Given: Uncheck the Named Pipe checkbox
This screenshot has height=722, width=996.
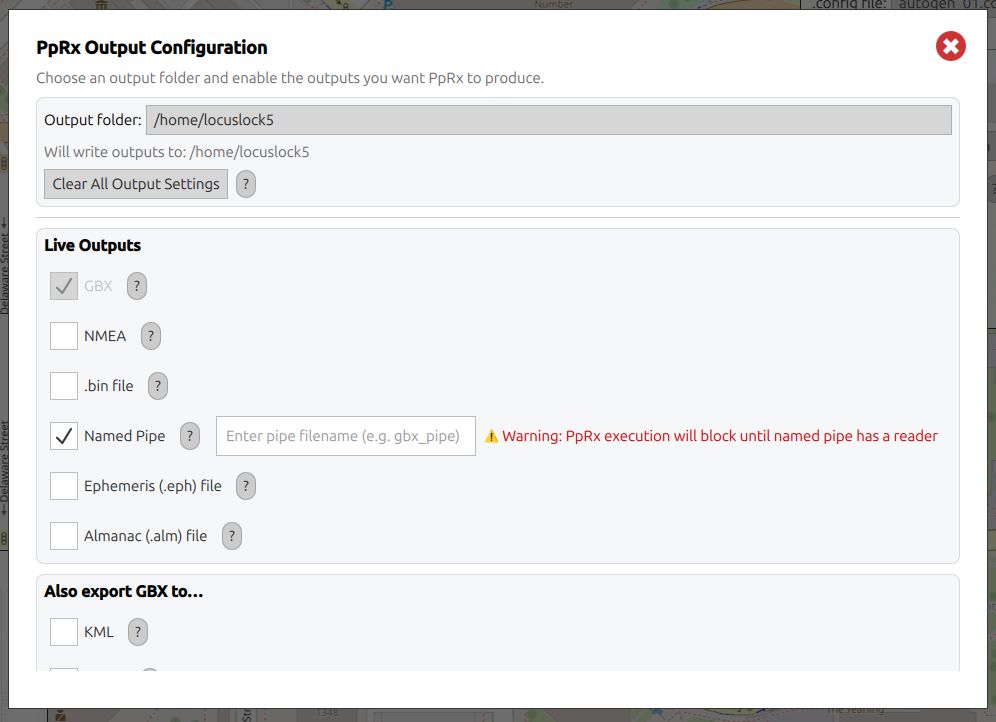Looking at the screenshot, I should click(64, 436).
